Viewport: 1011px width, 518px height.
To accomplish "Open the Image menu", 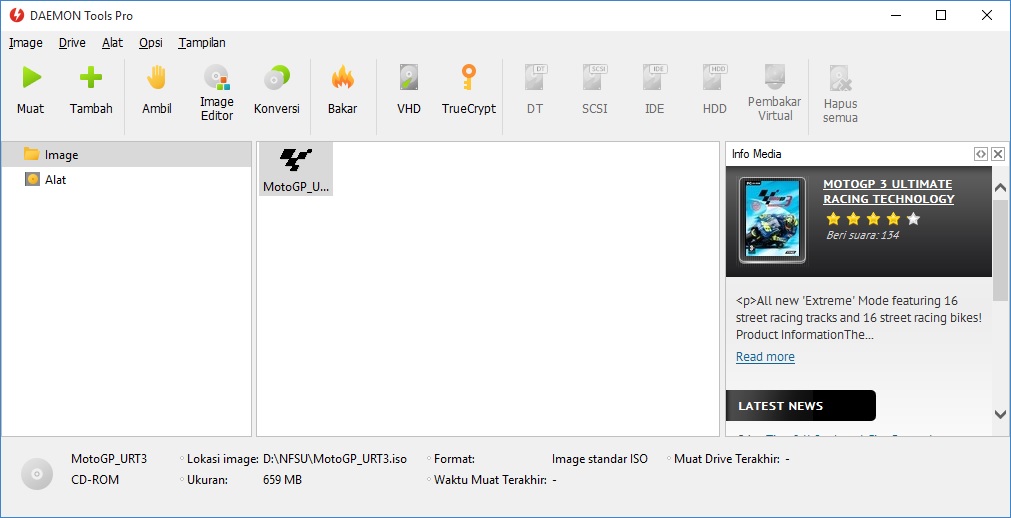I will tap(26, 43).
